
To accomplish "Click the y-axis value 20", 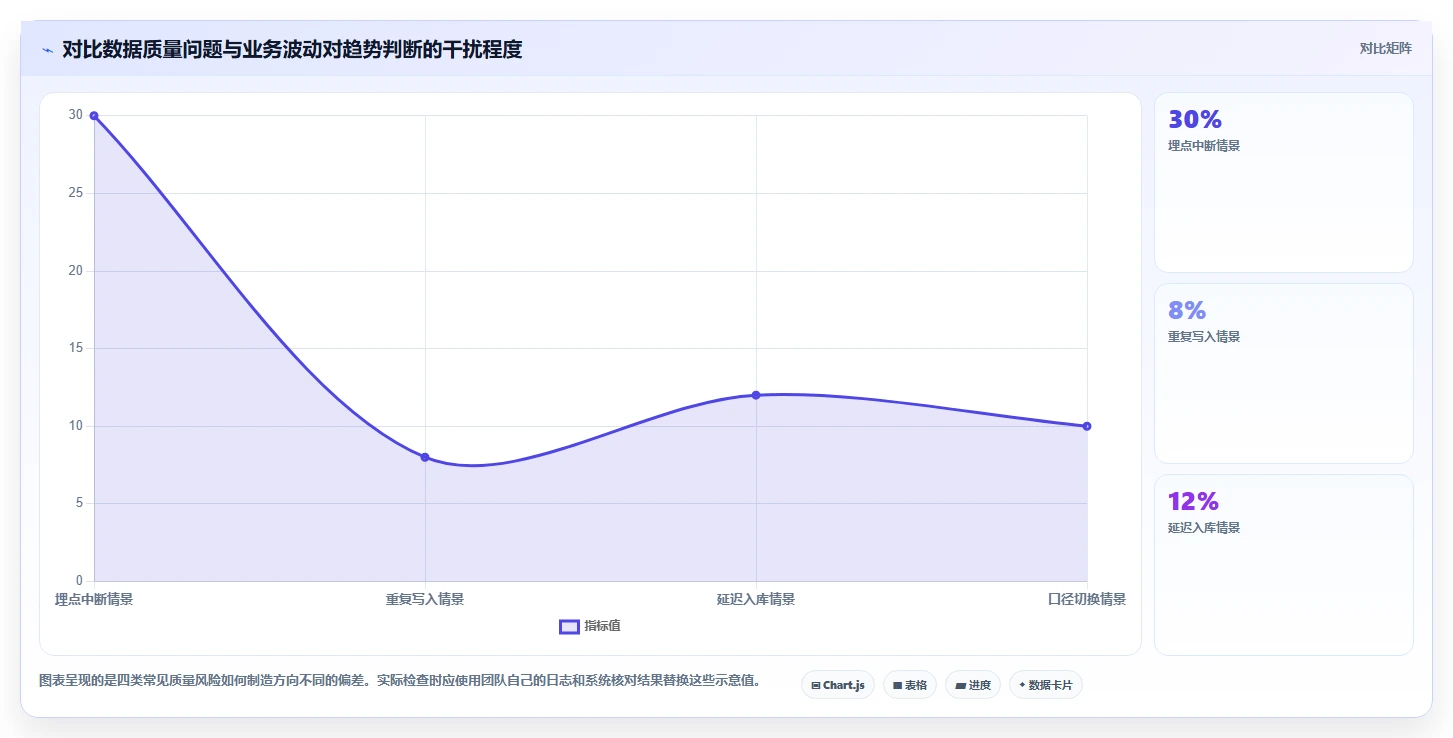I will click(x=76, y=271).
